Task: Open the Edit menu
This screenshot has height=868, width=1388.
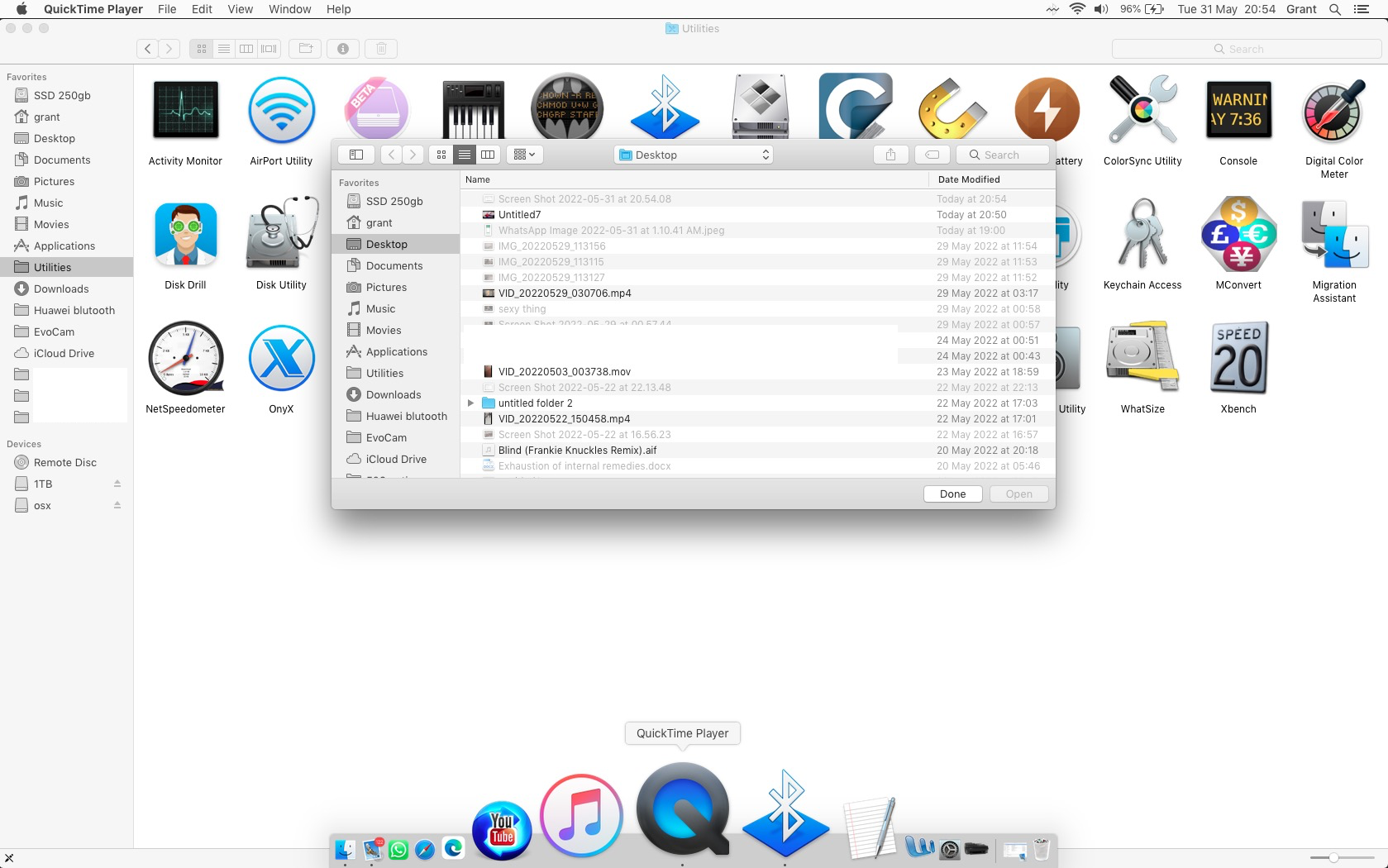Action: pos(202,9)
